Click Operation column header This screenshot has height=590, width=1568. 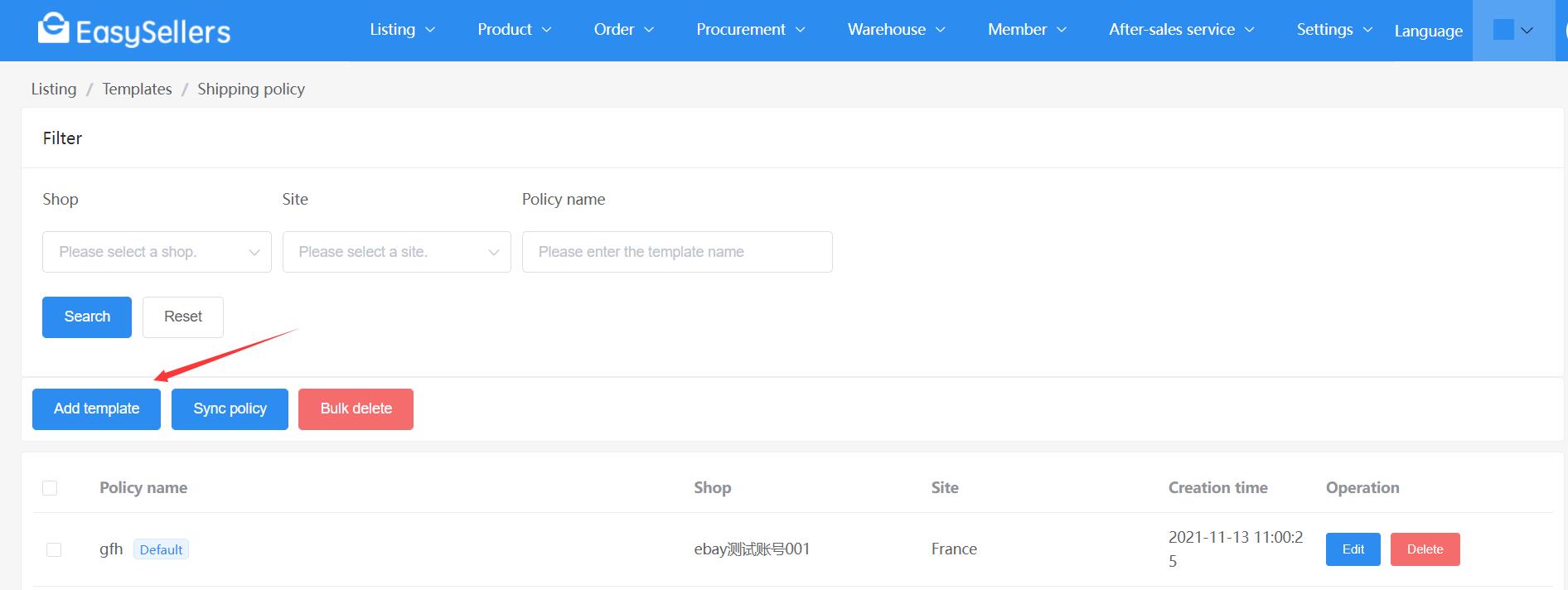pyautogui.click(x=1362, y=488)
